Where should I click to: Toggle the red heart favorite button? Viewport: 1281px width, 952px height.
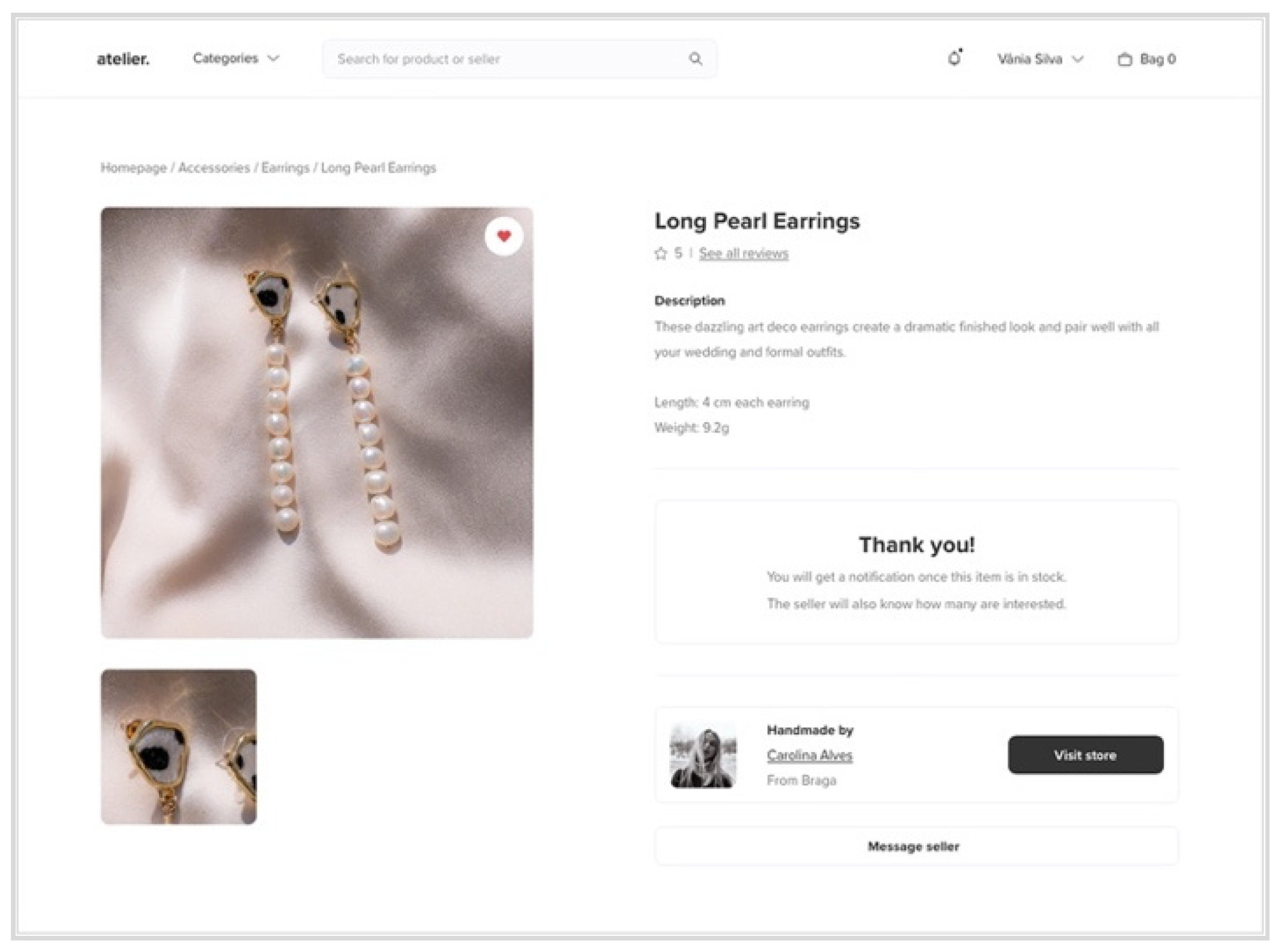[504, 236]
